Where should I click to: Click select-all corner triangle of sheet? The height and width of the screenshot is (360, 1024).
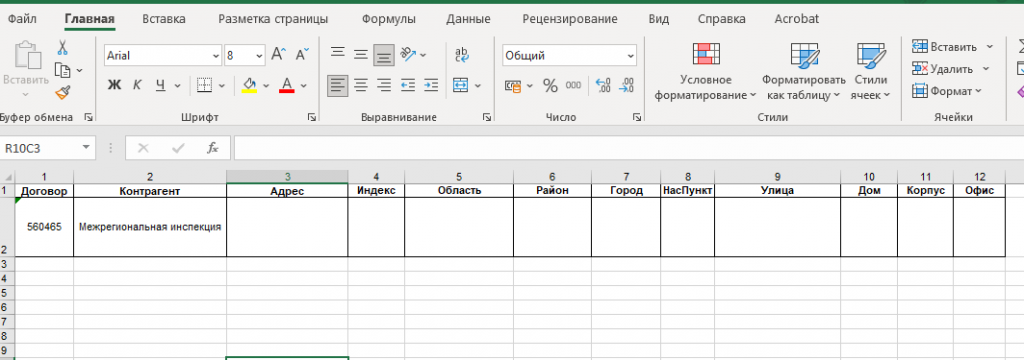(7, 176)
